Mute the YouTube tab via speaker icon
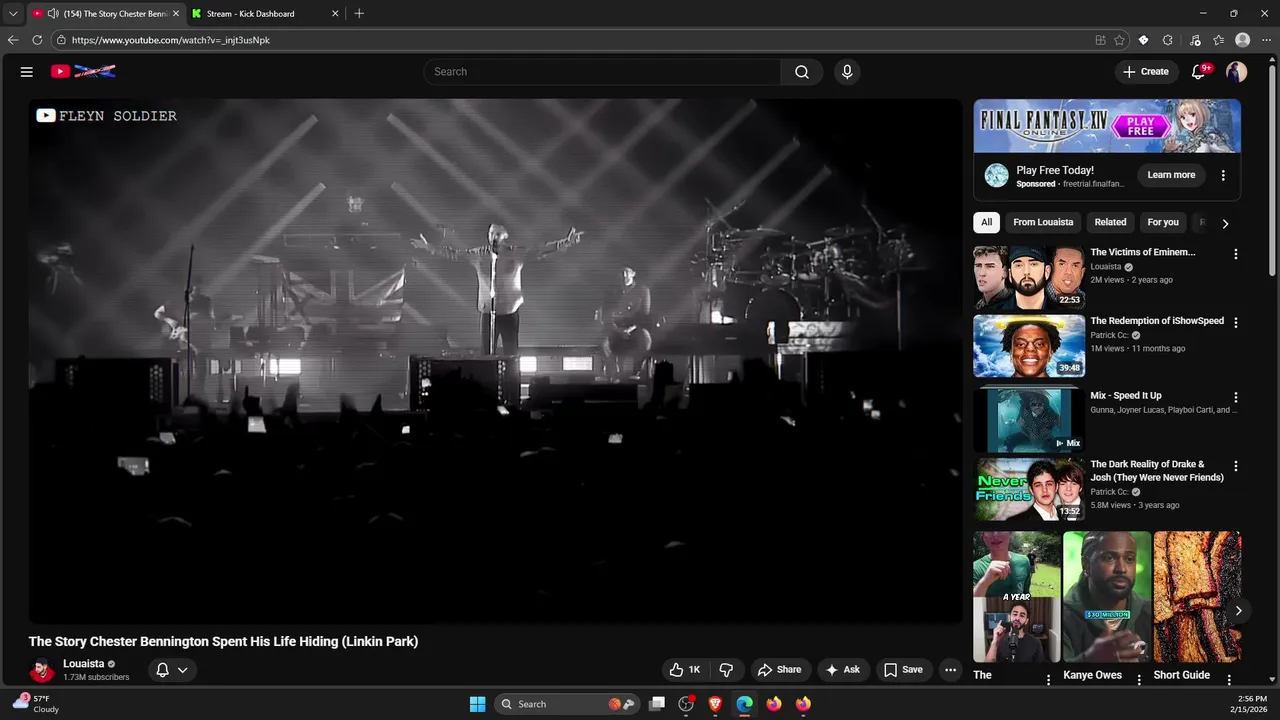The image size is (1280, 720). tap(52, 14)
